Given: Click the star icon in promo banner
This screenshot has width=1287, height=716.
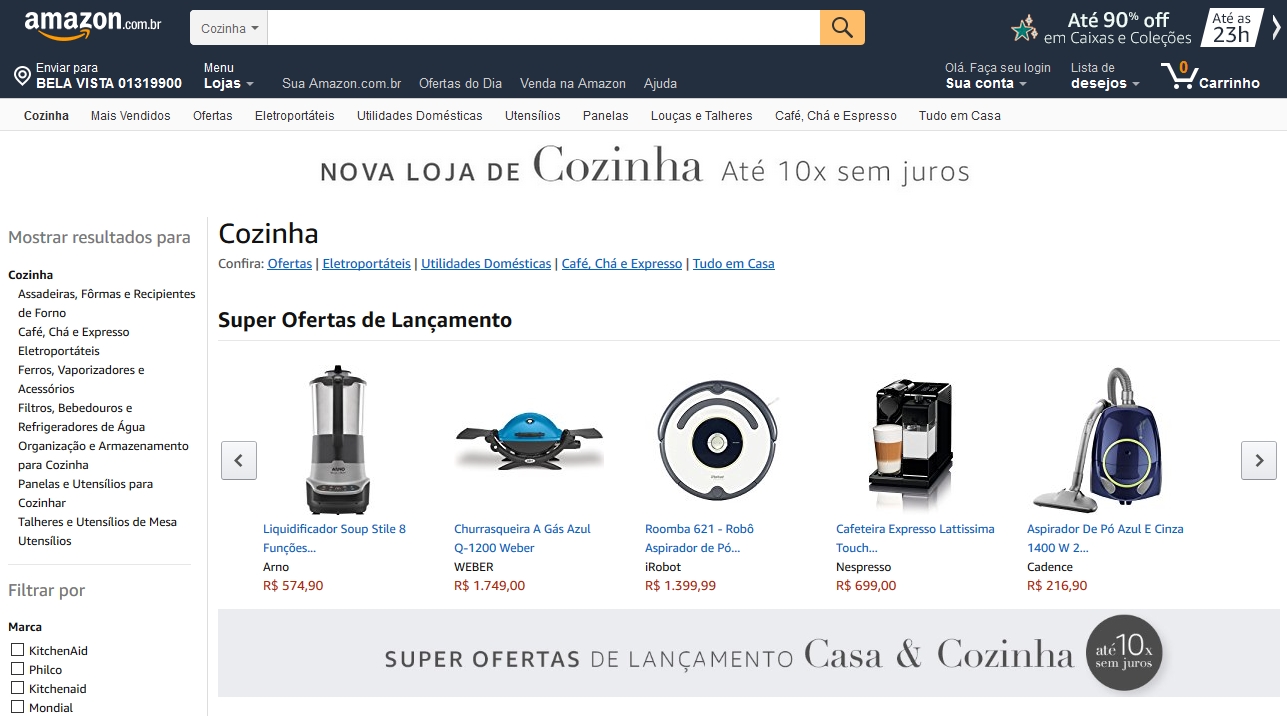Looking at the screenshot, I should click(1024, 28).
